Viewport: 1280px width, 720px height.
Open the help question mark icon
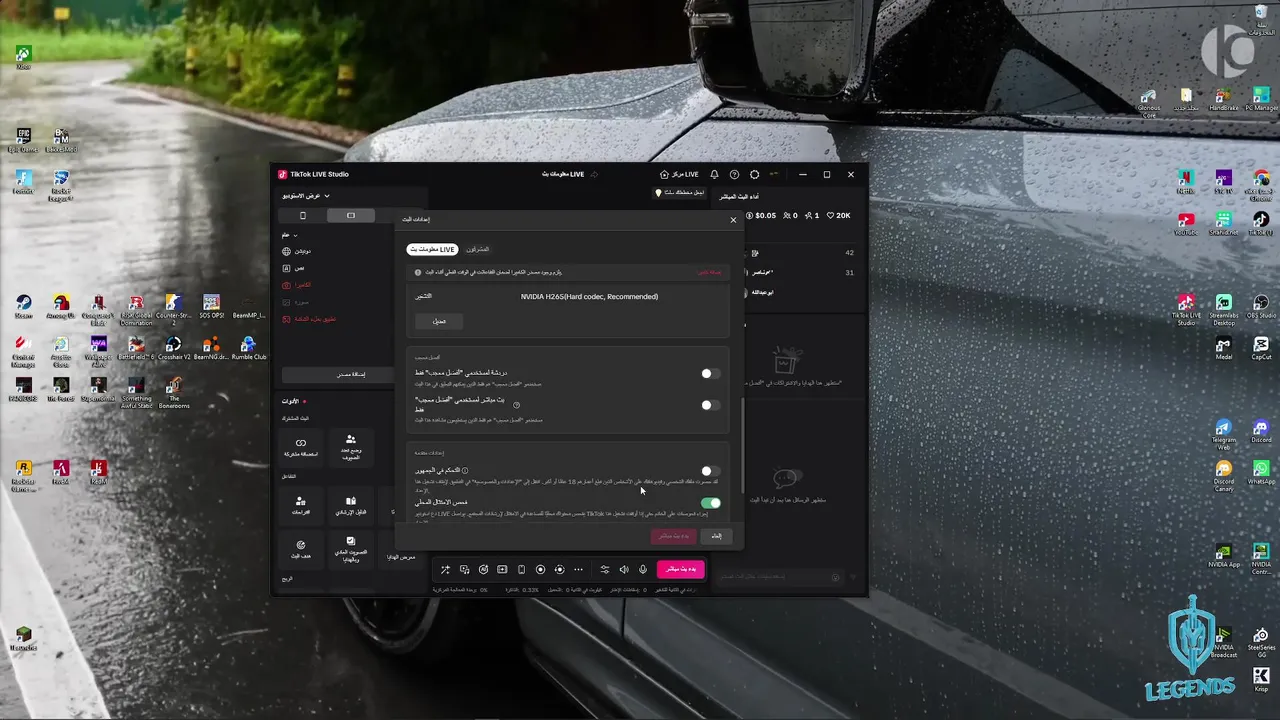point(734,174)
